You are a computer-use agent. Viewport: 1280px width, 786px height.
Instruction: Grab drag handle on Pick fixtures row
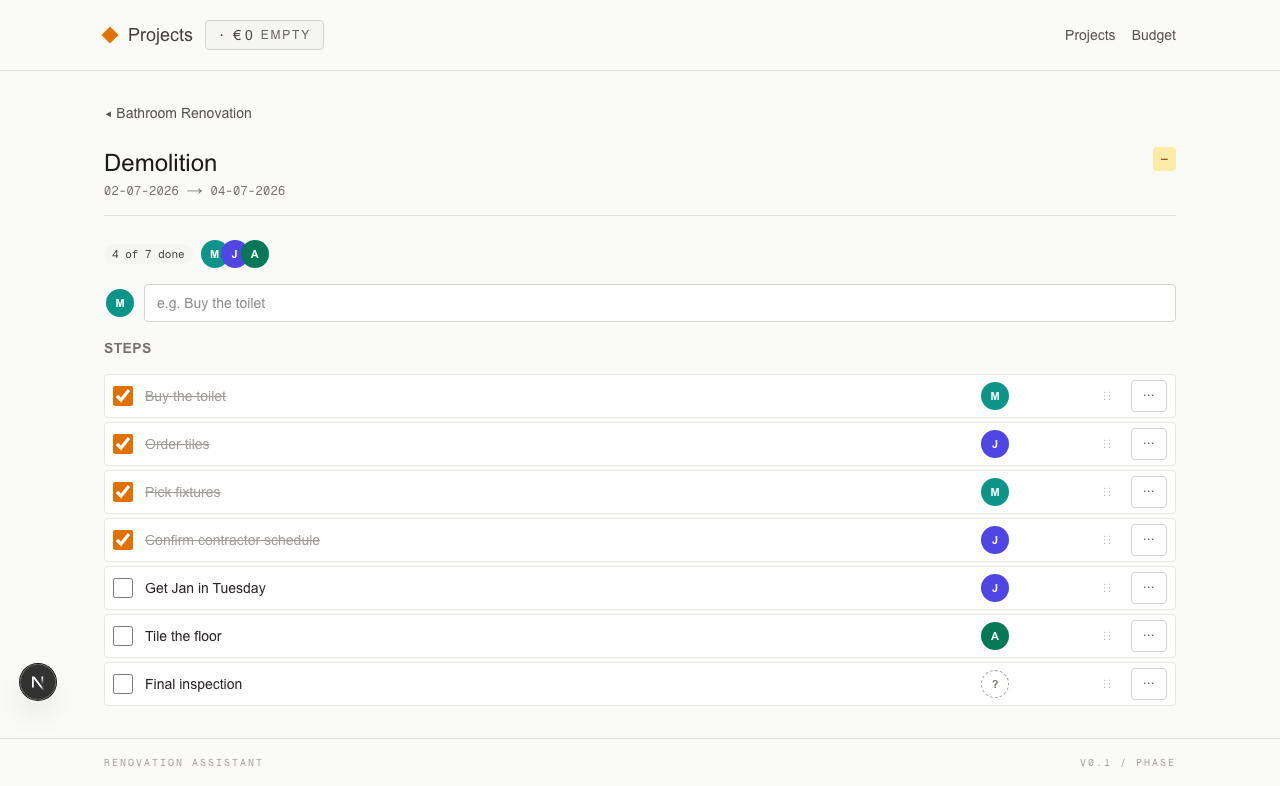coord(1107,492)
